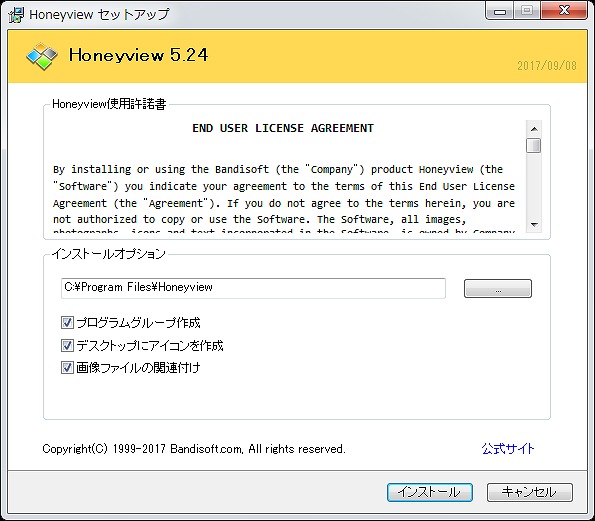Minimize the setup window

[x=499, y=11]
